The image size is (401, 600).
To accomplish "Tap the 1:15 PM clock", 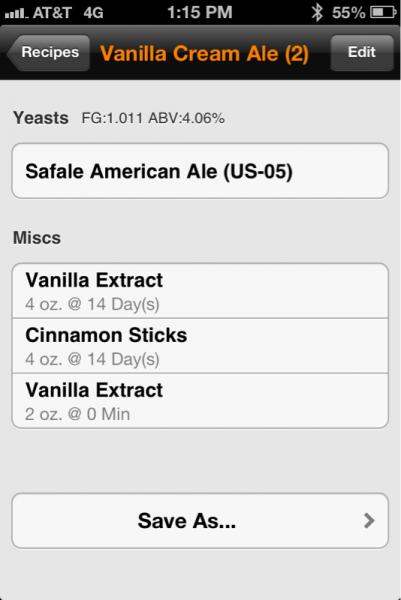I will (x=200, y=12).
